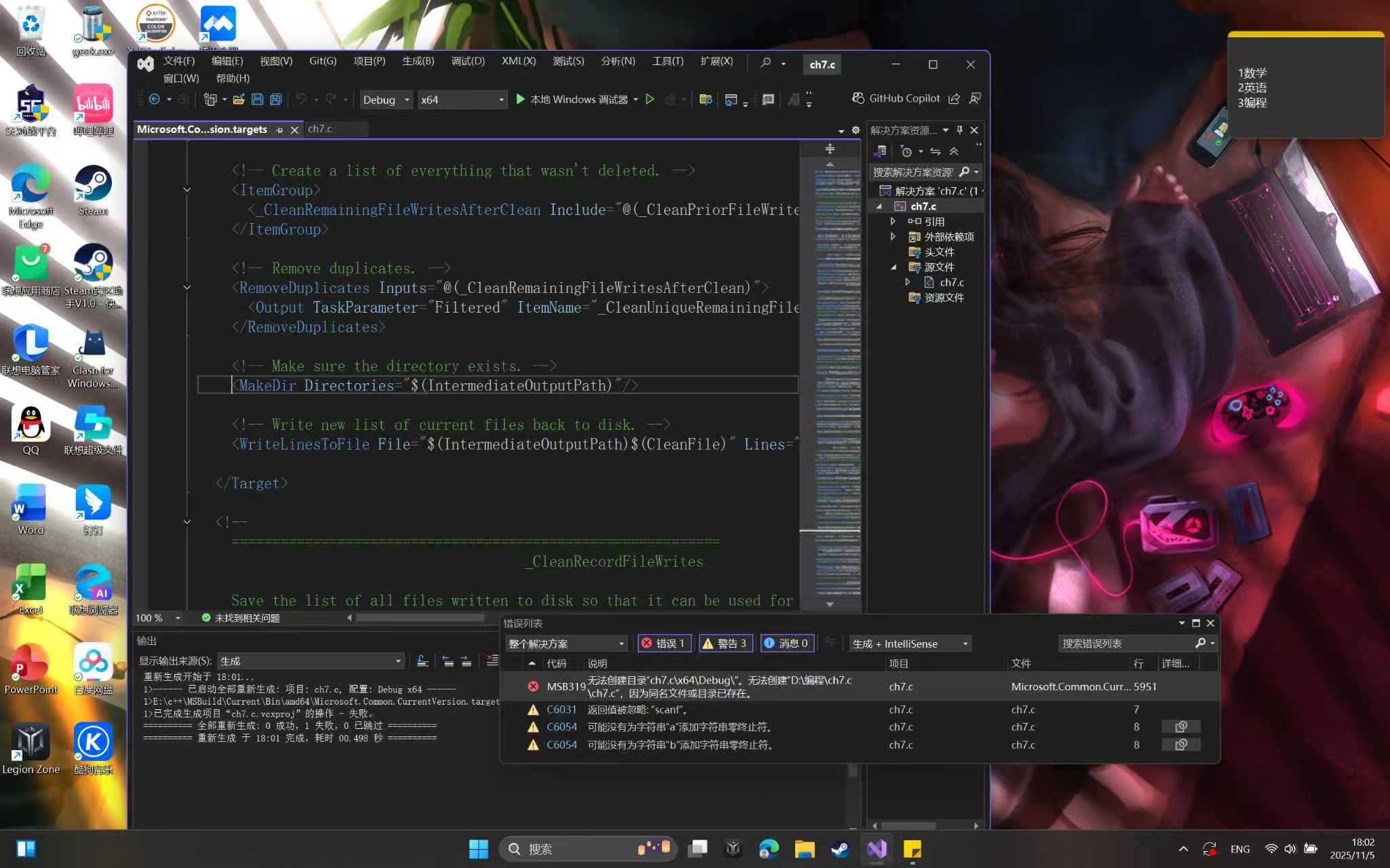Toggle the 警告 3 filter
1390x868 pixels.
click(725, 644)
